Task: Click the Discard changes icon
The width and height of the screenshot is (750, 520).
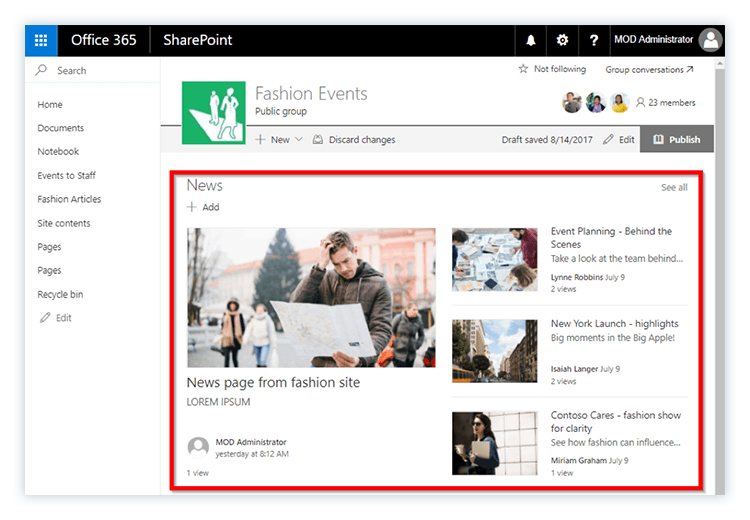Action: [x=318, y=140]
